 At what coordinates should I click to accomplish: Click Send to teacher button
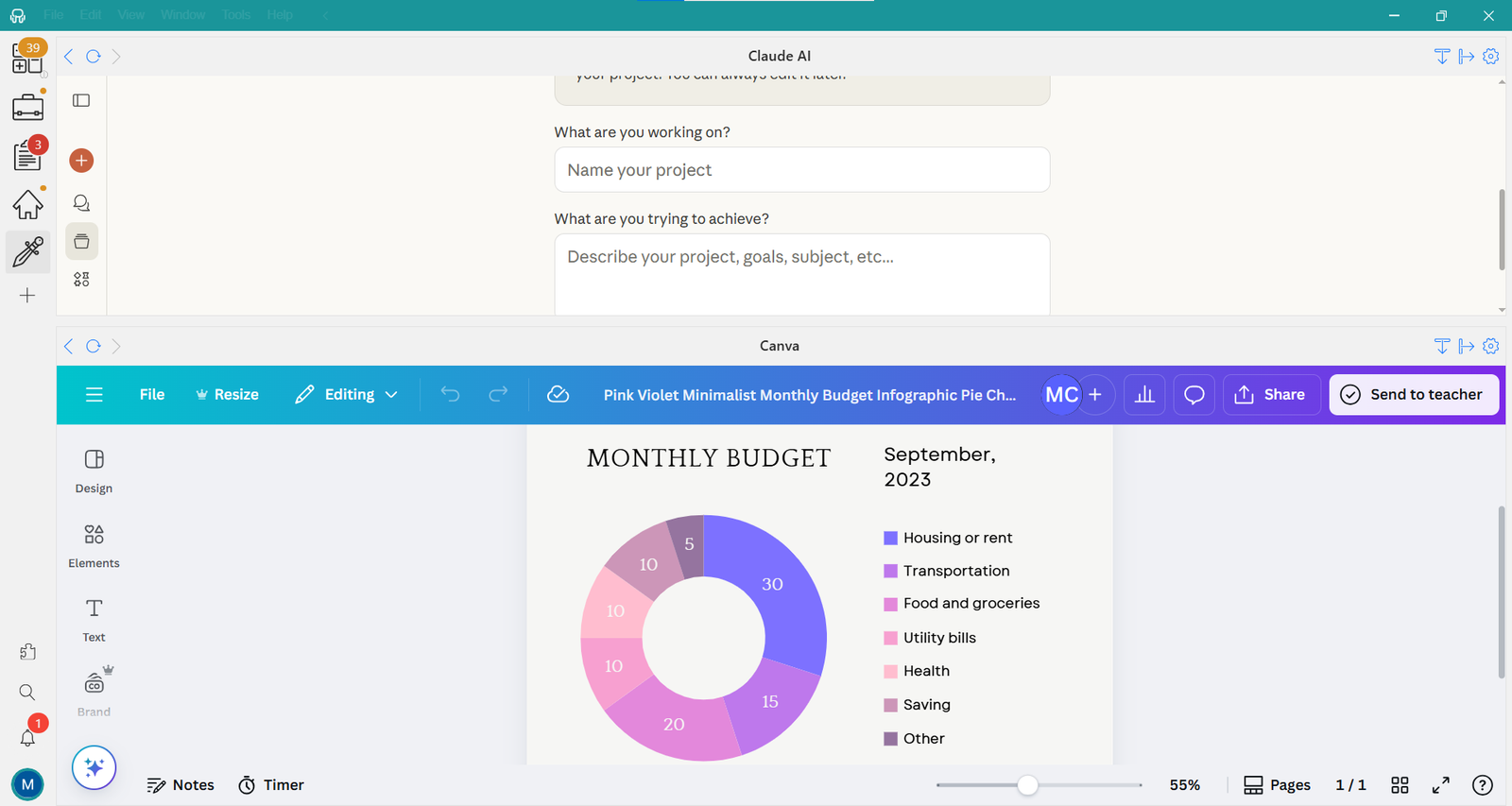click(1414, 395)
